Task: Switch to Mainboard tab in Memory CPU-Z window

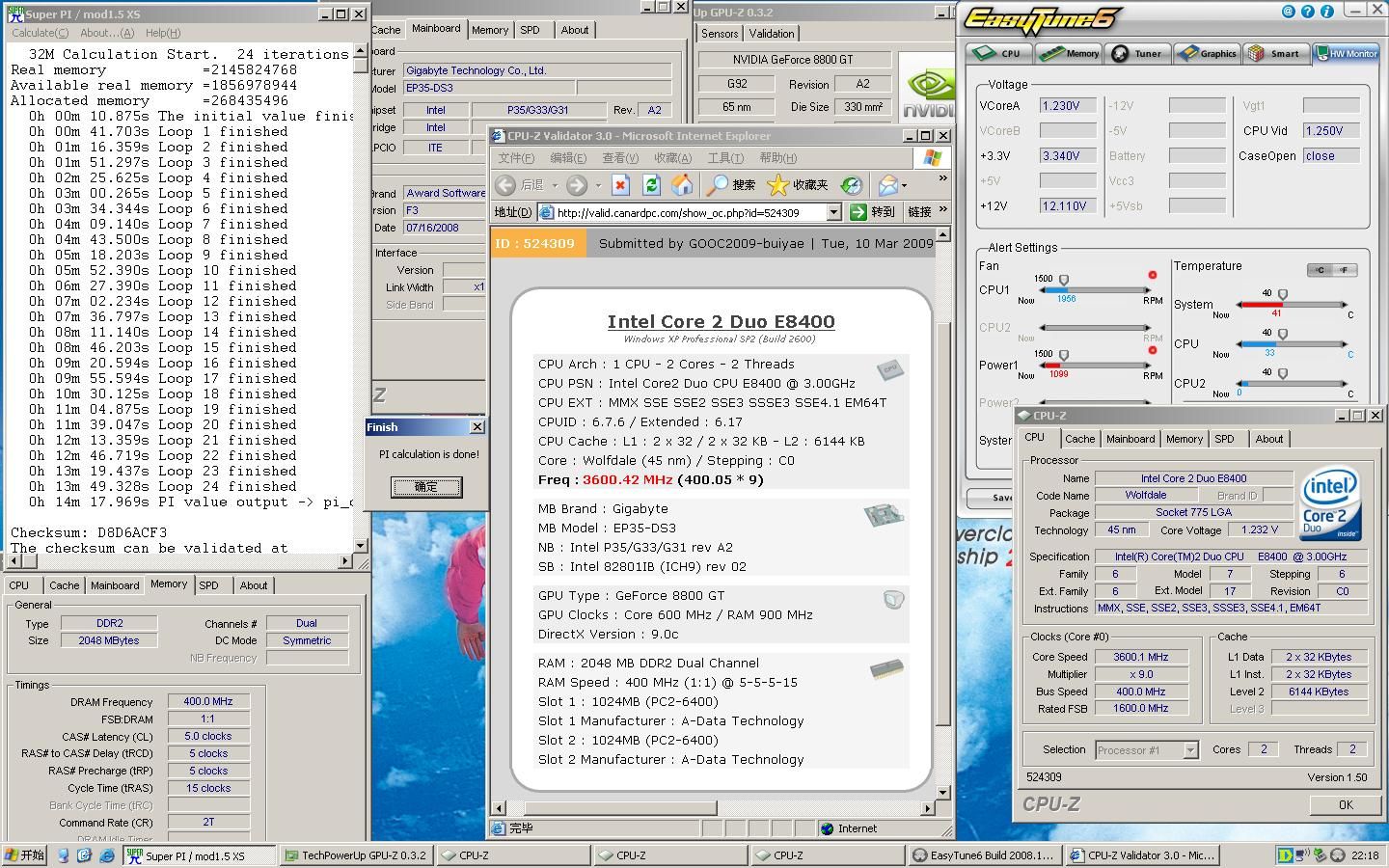Action: 115,585
